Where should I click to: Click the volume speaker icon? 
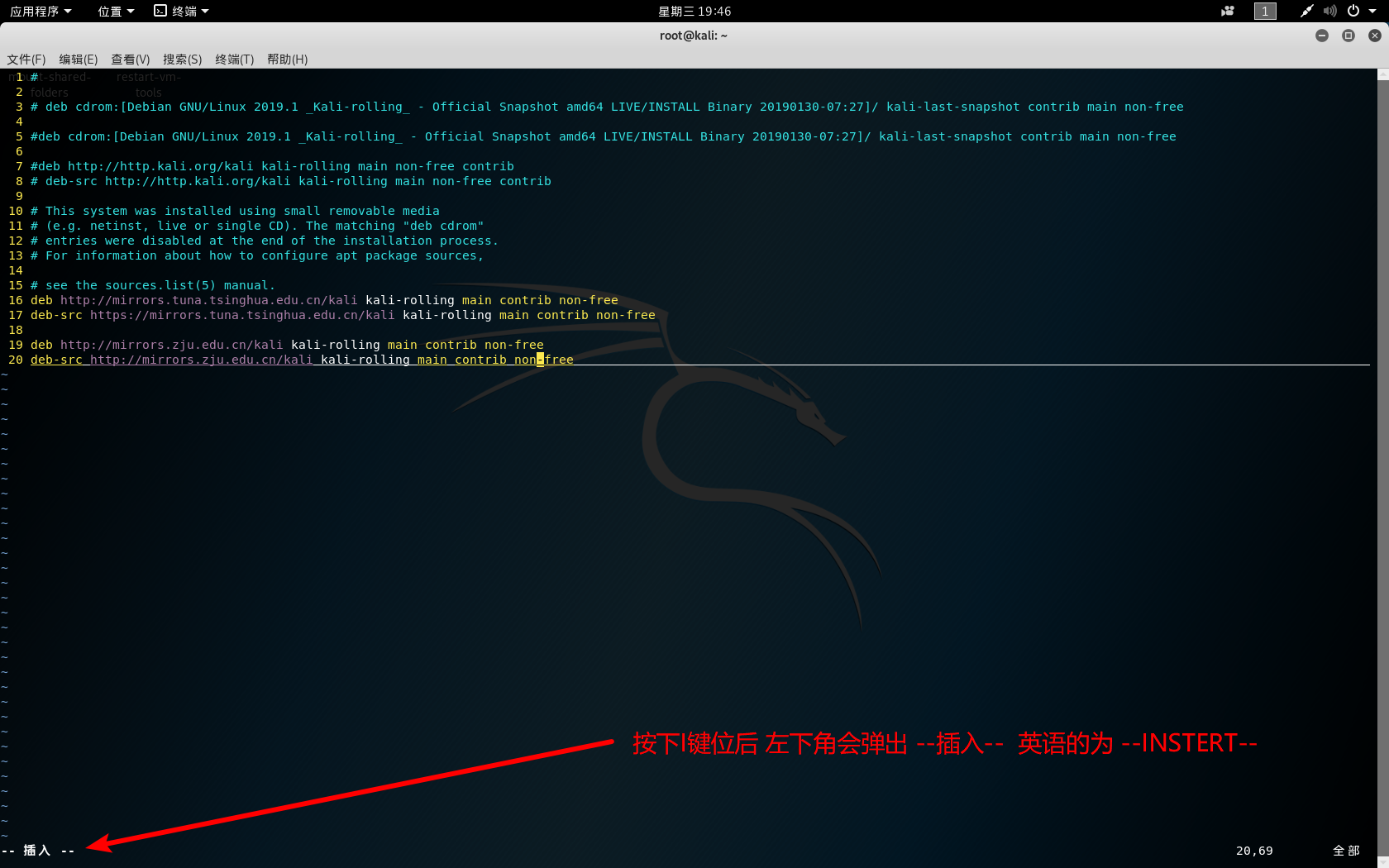1329,11
